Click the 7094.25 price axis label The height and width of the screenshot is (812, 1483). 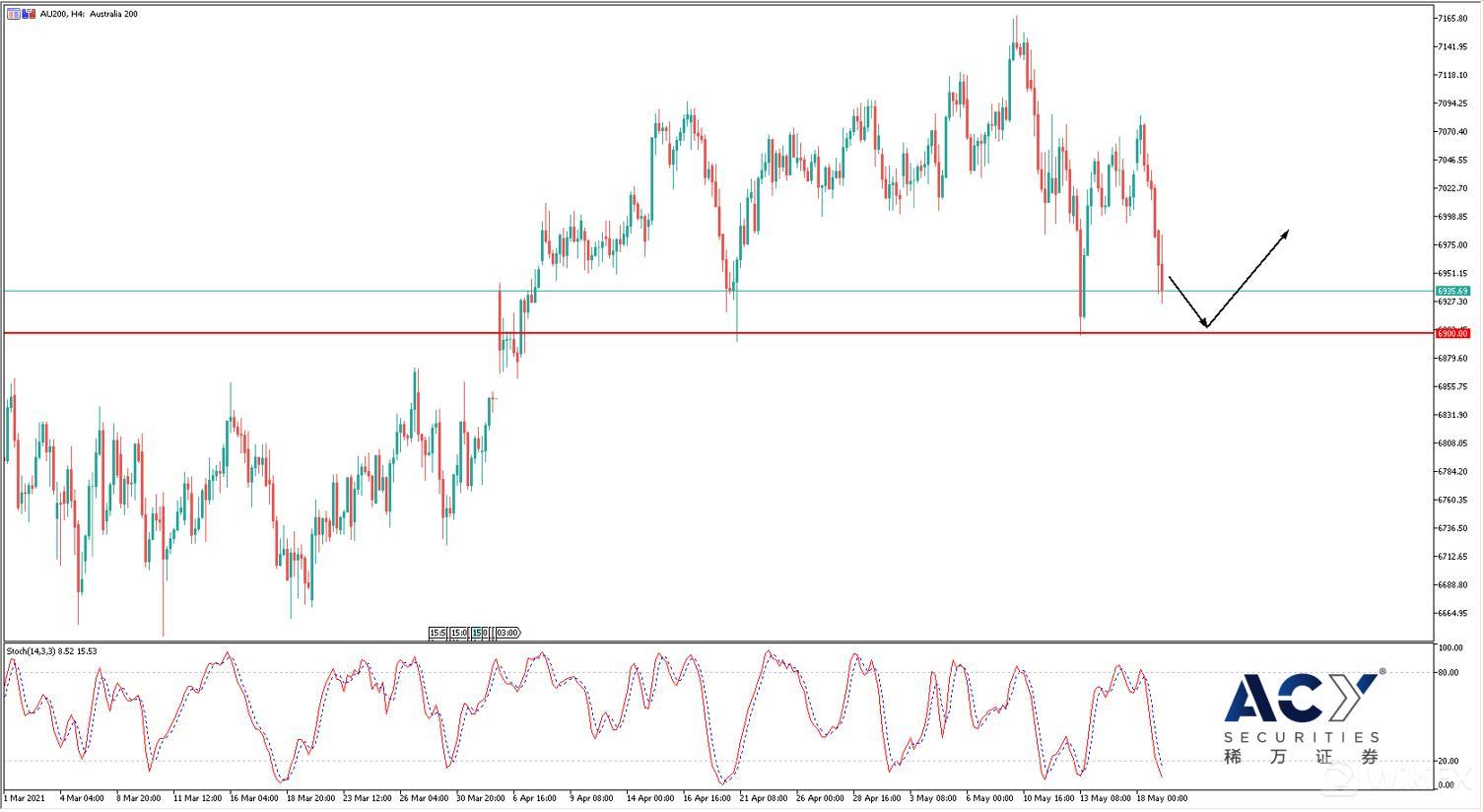coord(1452,103)
